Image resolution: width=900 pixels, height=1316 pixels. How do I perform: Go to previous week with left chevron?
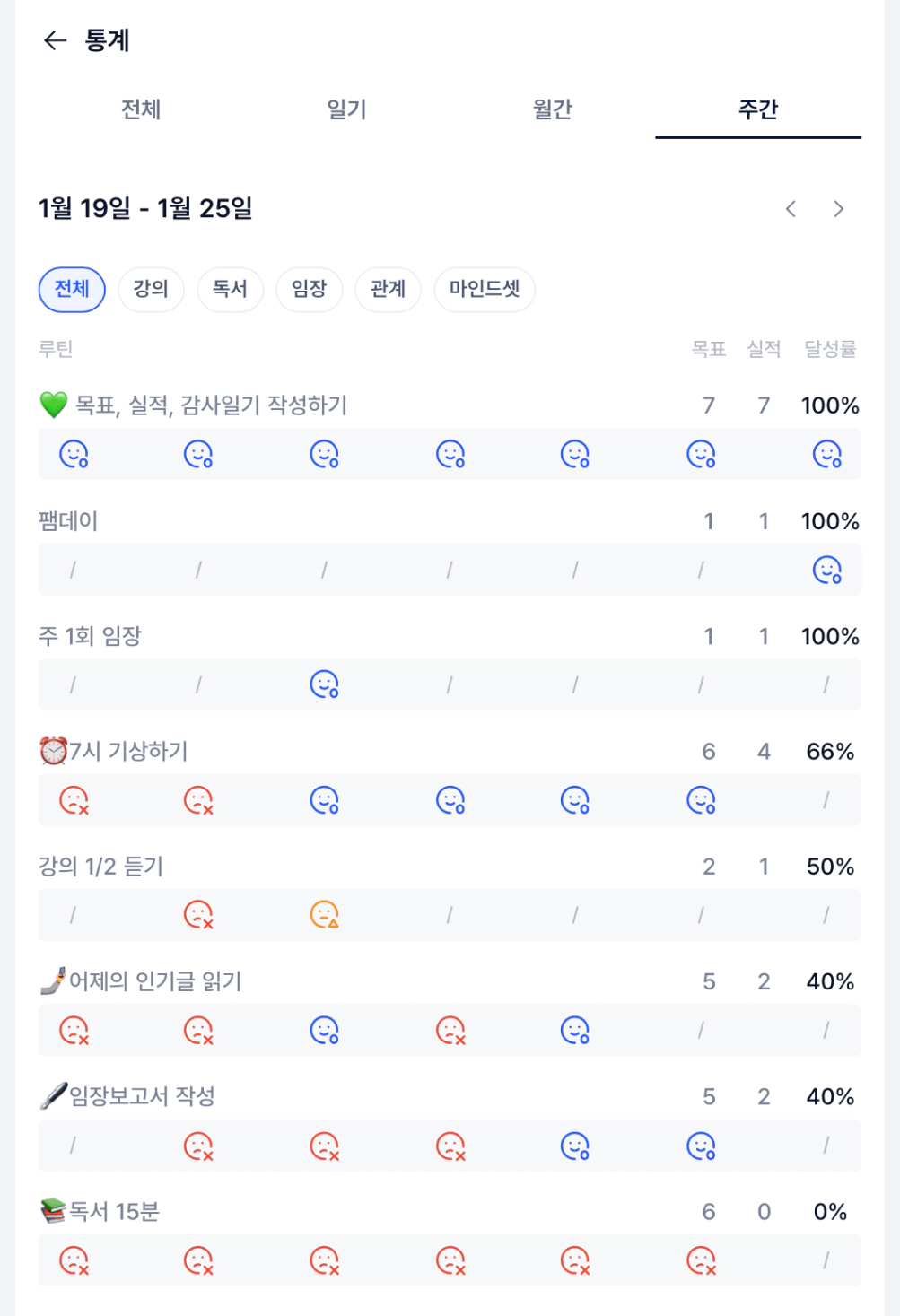click(791, 209)
